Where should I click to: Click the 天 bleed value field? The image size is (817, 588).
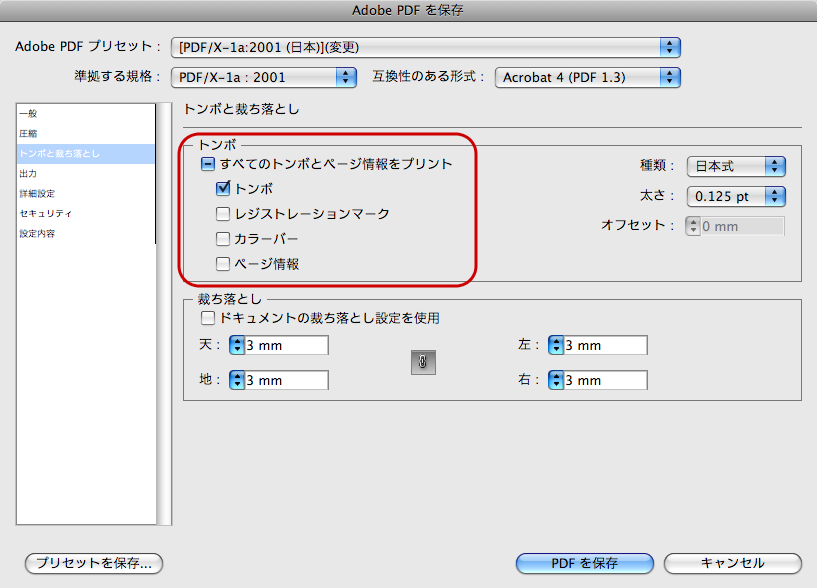pos(287,345)
